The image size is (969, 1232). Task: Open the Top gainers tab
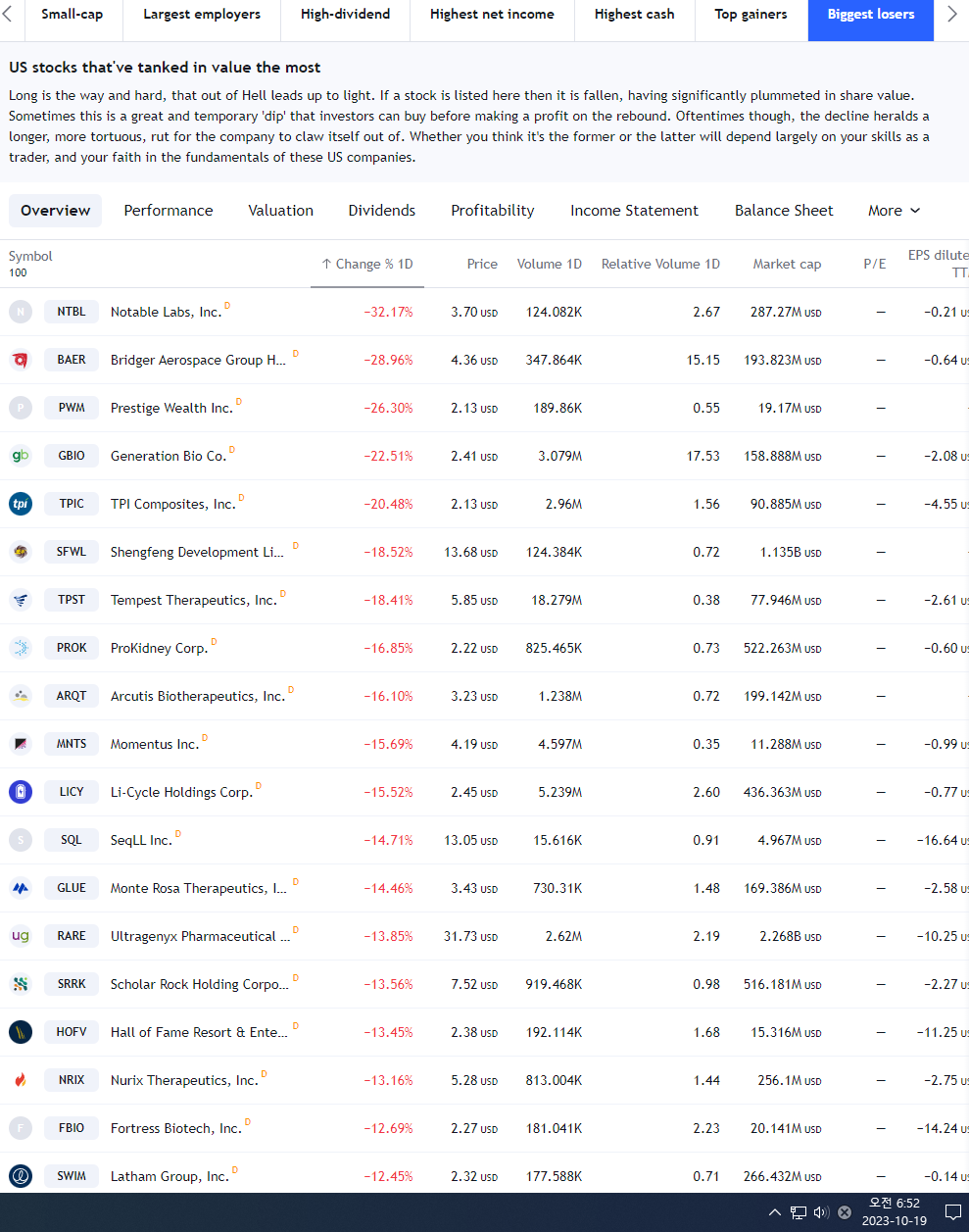(x=751, y=15)
